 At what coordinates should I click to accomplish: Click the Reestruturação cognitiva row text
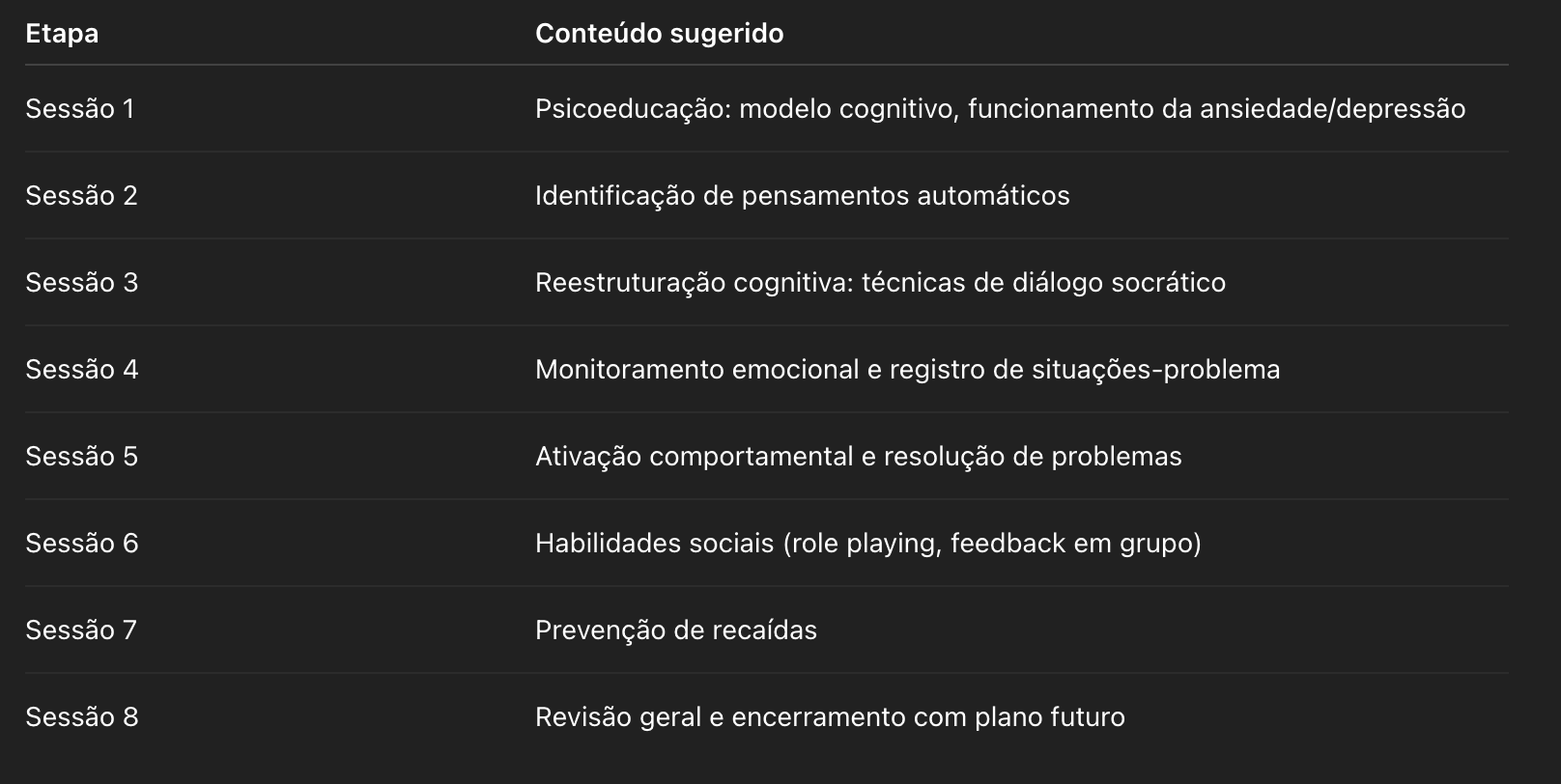coord(880,283)
